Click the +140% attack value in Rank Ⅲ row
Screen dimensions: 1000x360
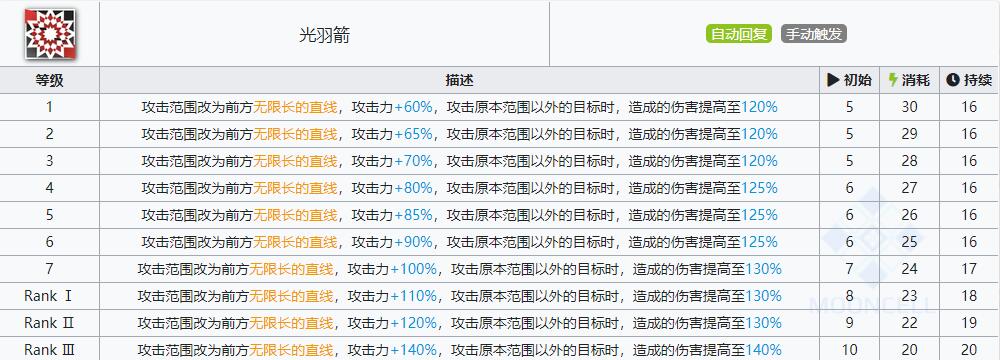pos(414,350)
